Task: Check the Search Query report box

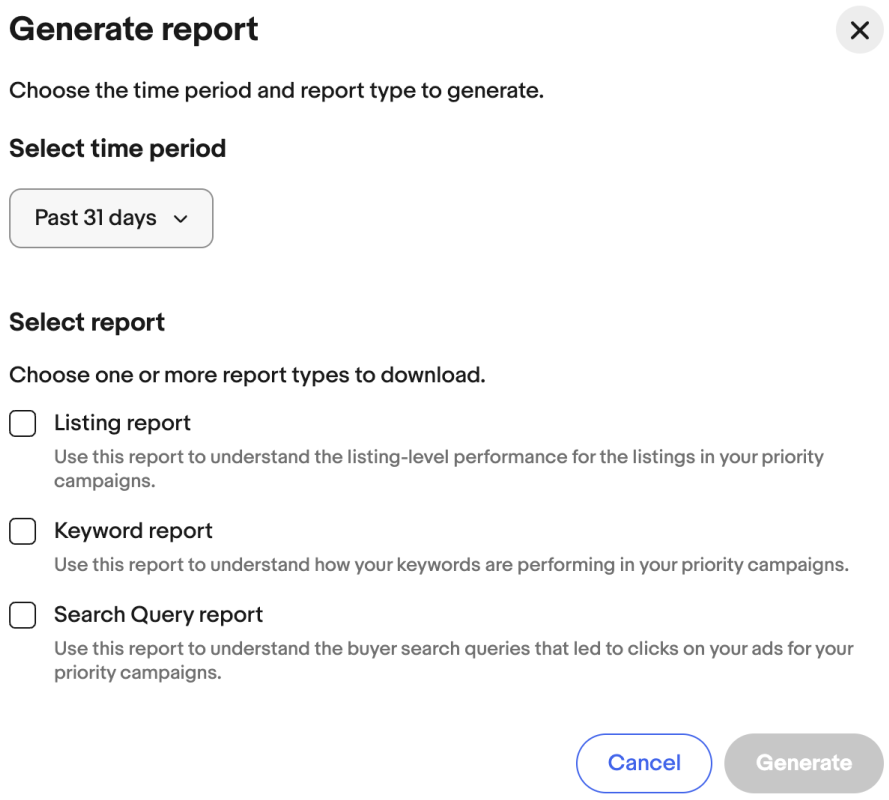Action: (23, 615)
